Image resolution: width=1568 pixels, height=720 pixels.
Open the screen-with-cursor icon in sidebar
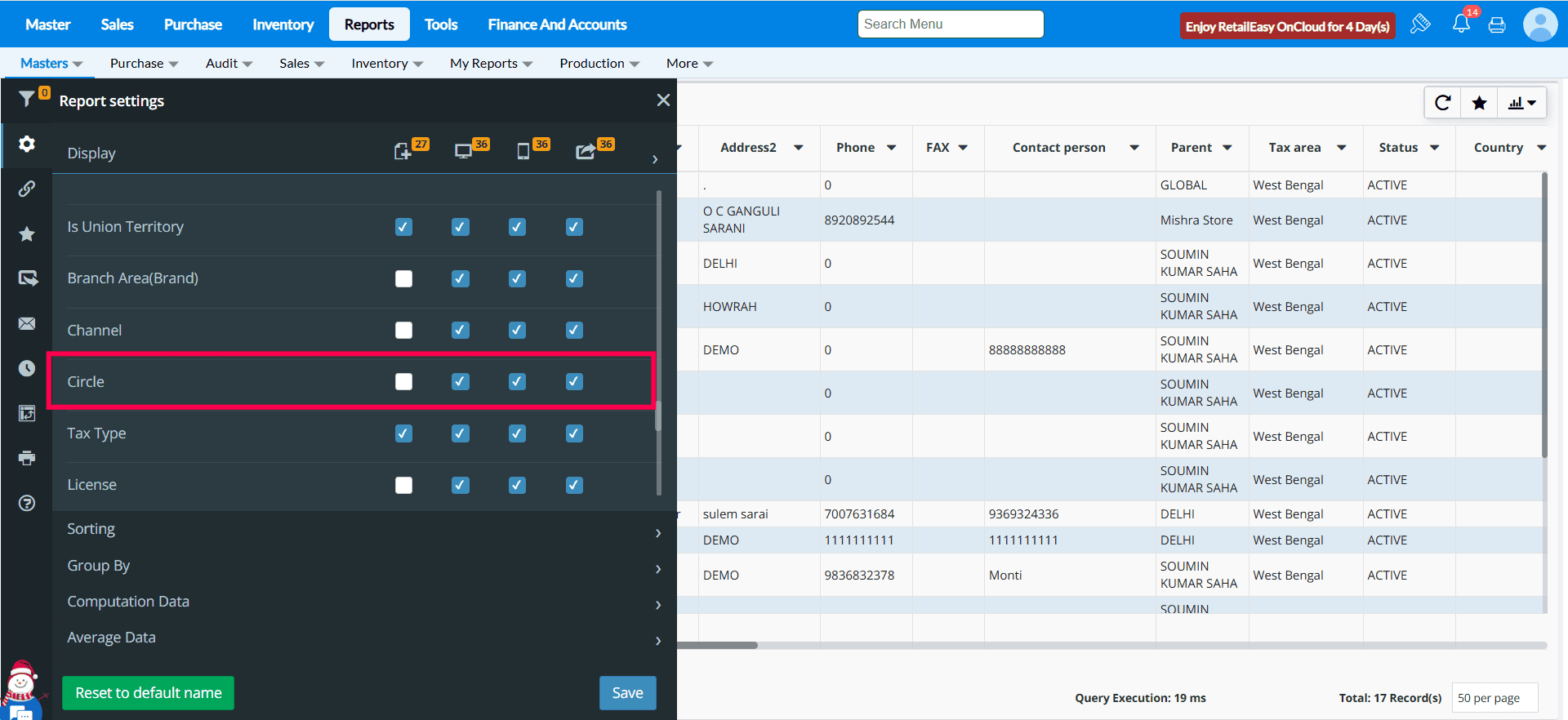(27, 279)
